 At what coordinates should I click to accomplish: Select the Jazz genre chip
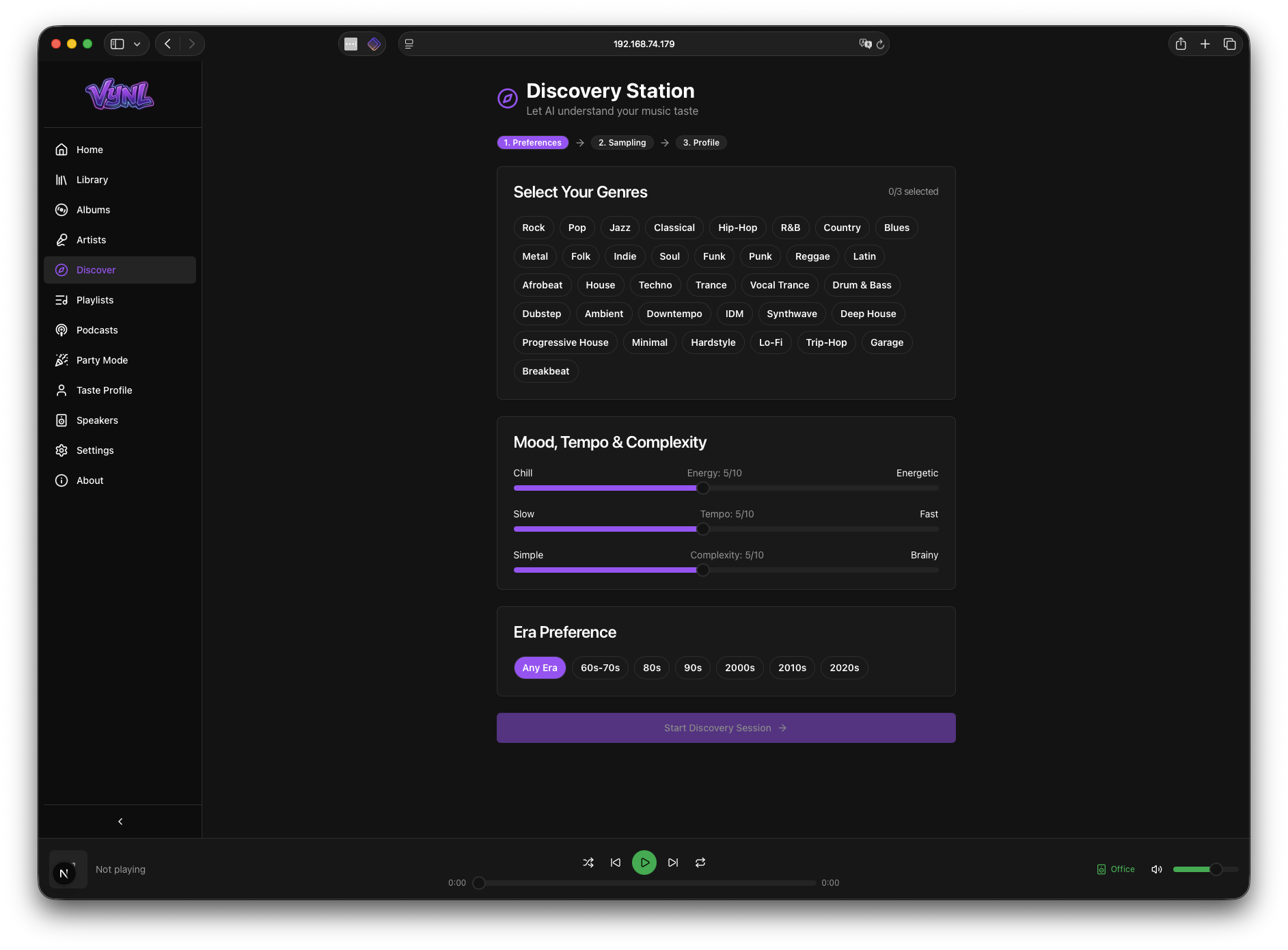pos(620,228)
